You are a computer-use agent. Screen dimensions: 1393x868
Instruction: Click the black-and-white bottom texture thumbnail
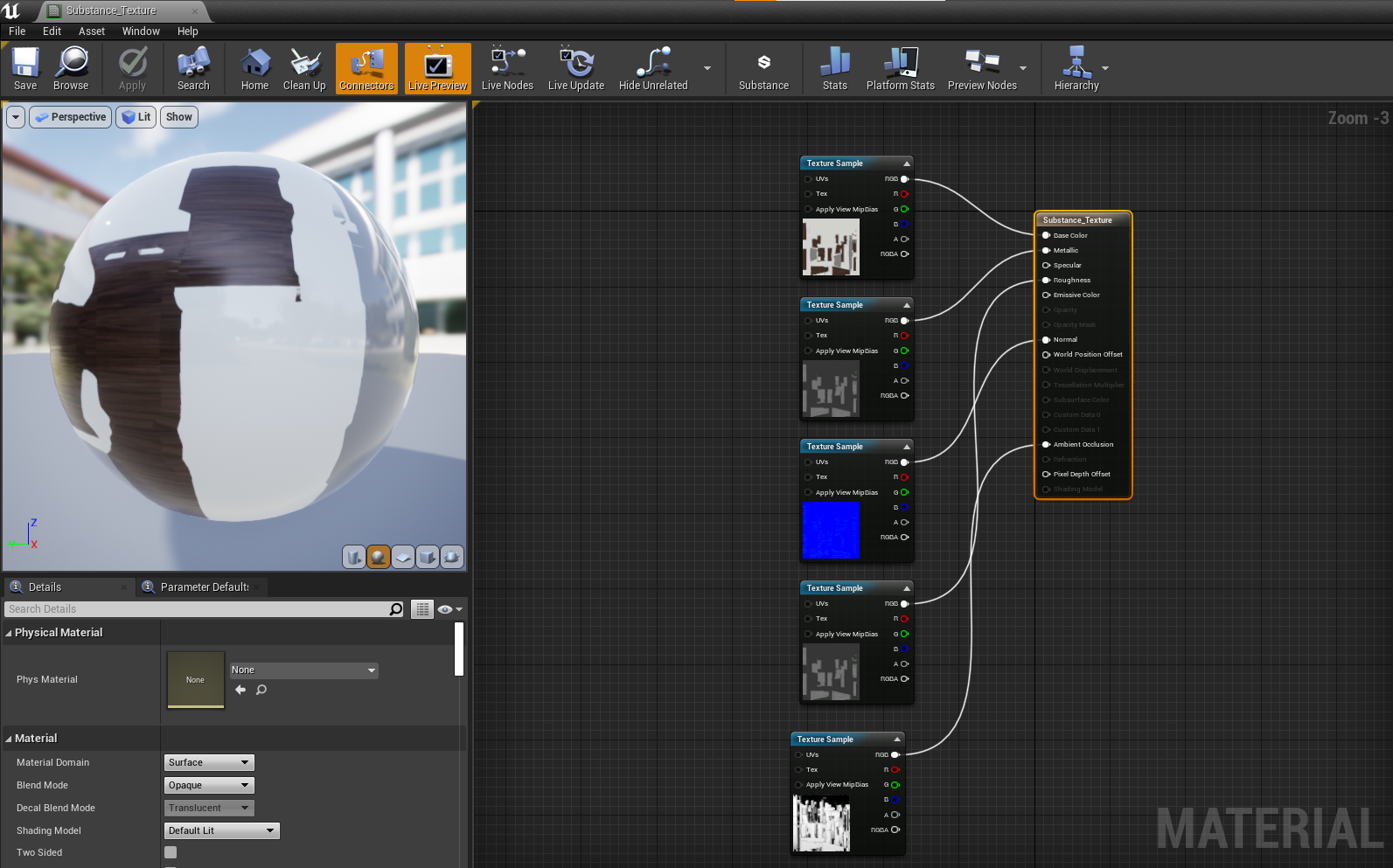click(821, 823)
